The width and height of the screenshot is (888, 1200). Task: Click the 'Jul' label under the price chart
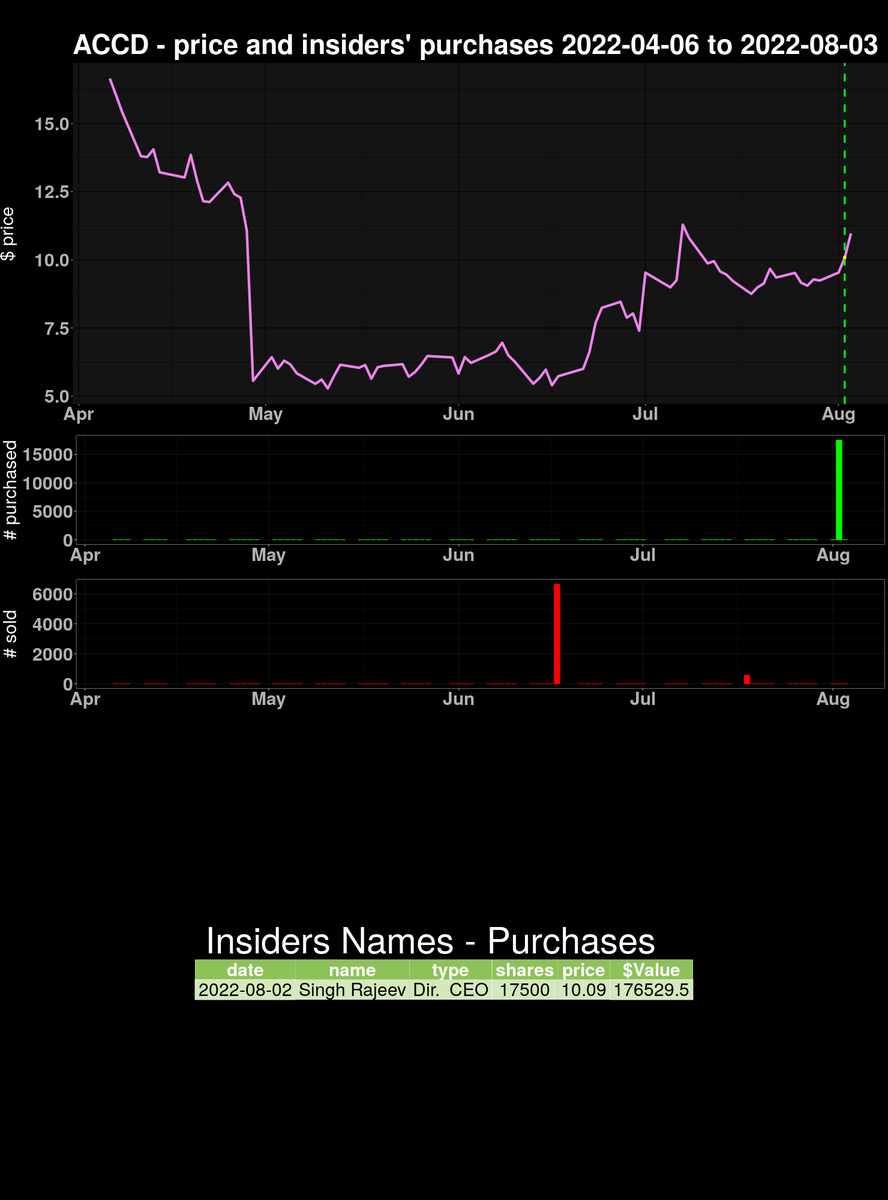pyautogui.click(x=645, y=413)
